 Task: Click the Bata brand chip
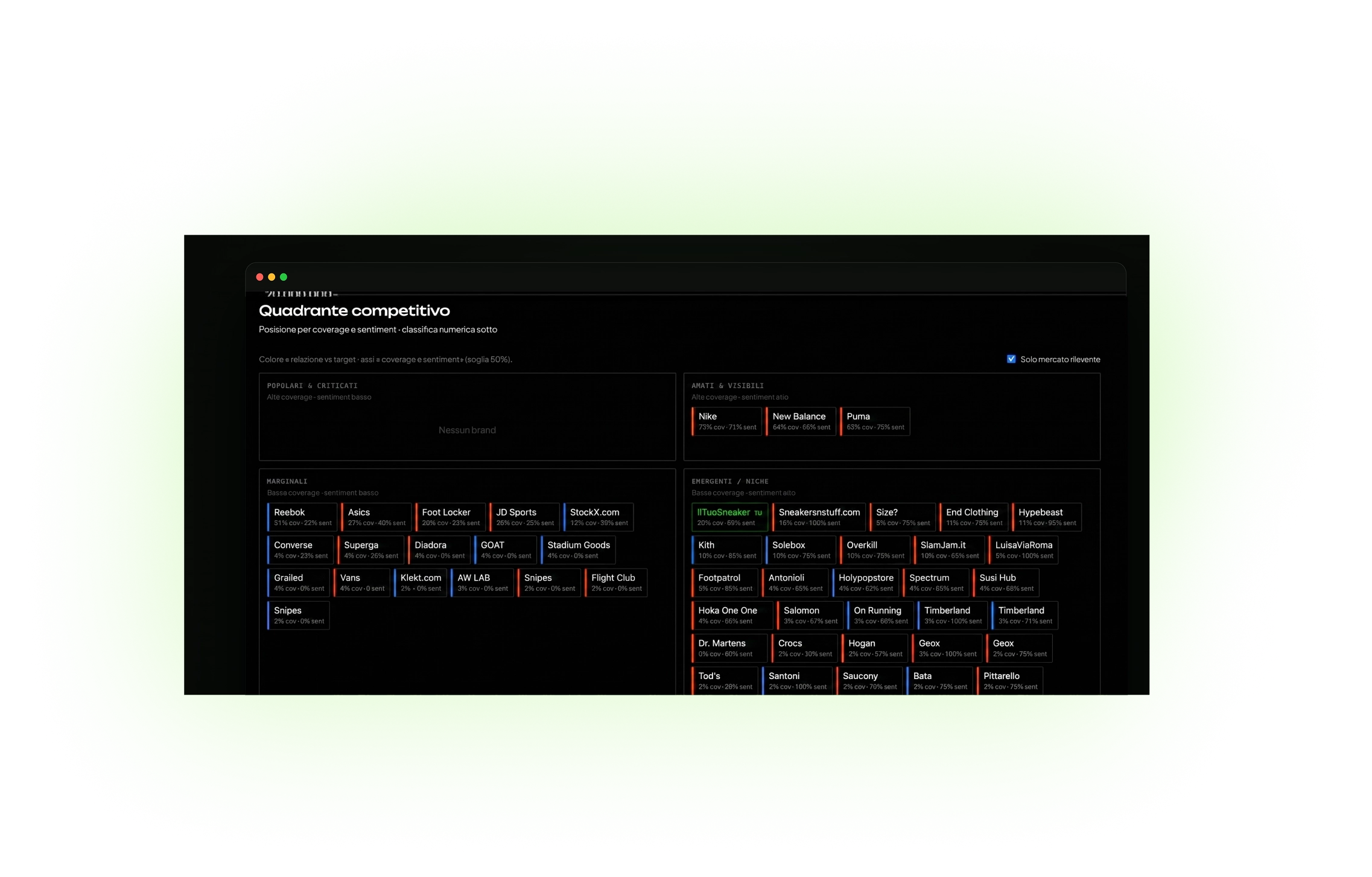coord(939,681)
